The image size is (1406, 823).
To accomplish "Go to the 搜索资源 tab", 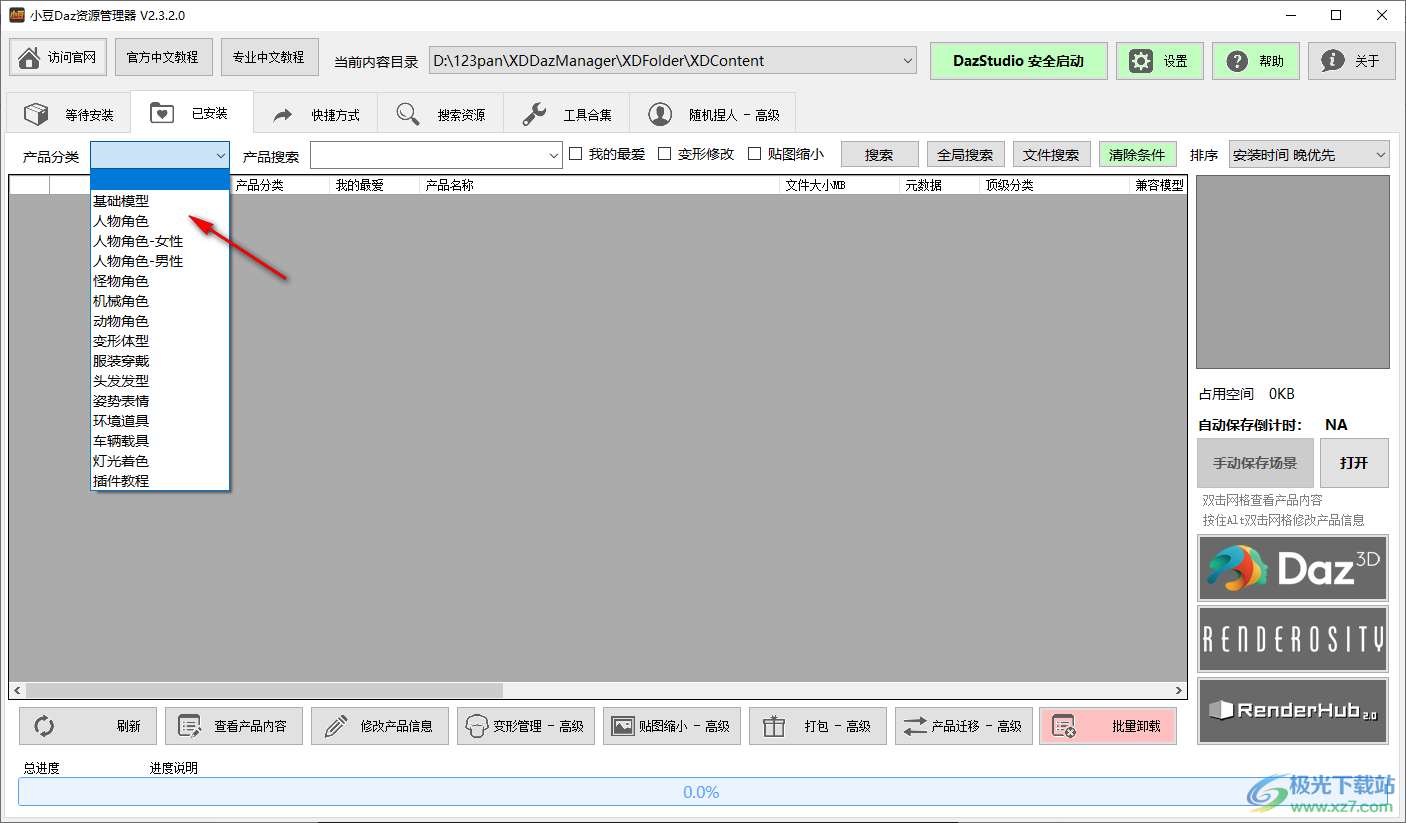I will pyautogui.click(x=440, y=114).
